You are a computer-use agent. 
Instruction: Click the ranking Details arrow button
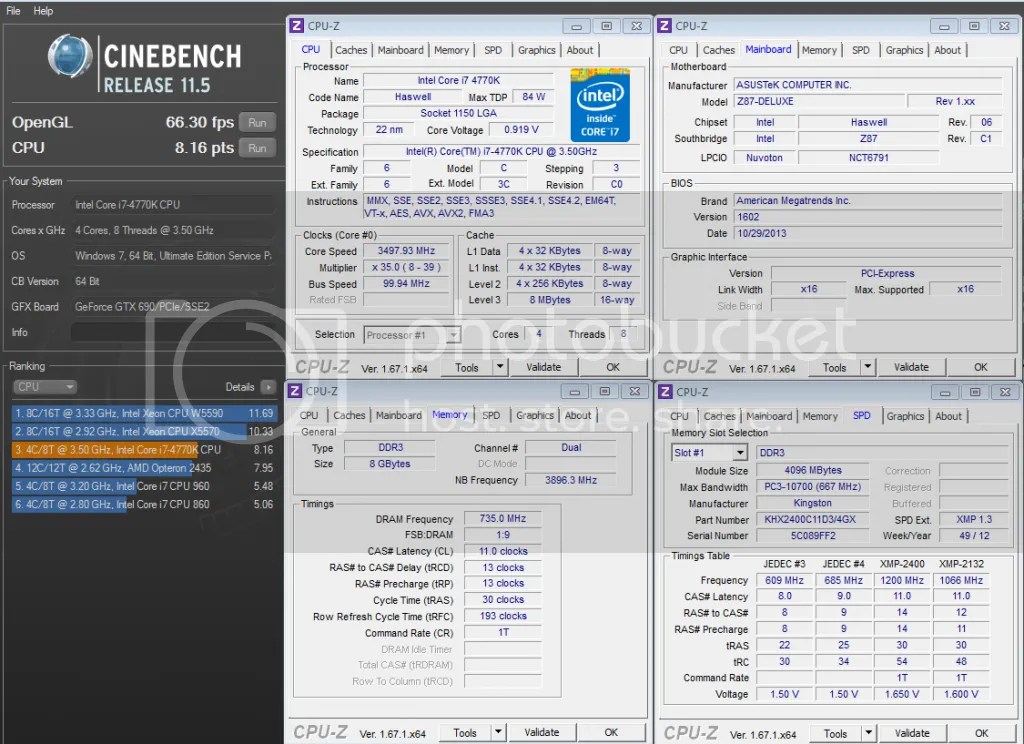[268, 387]
